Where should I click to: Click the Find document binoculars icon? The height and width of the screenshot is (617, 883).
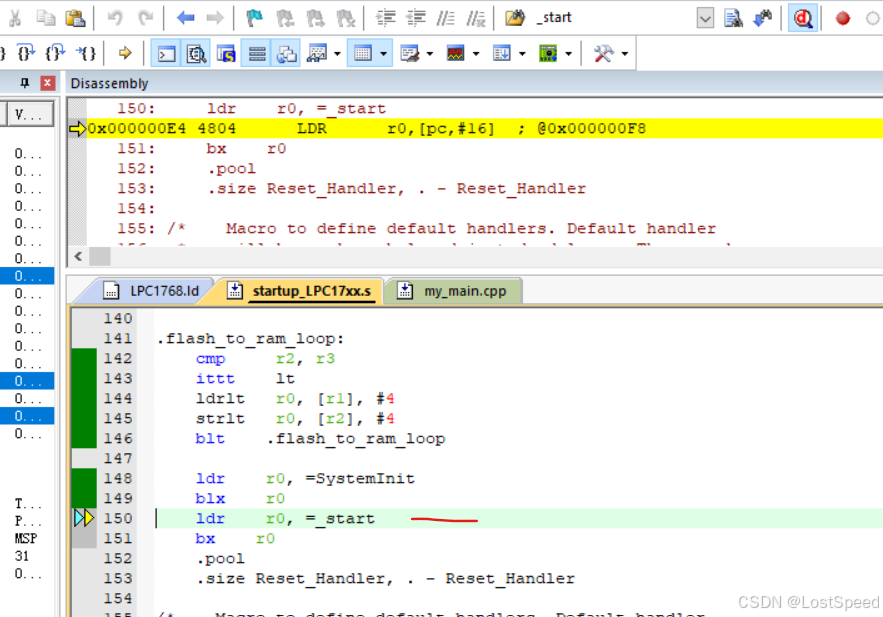[733, 19]
